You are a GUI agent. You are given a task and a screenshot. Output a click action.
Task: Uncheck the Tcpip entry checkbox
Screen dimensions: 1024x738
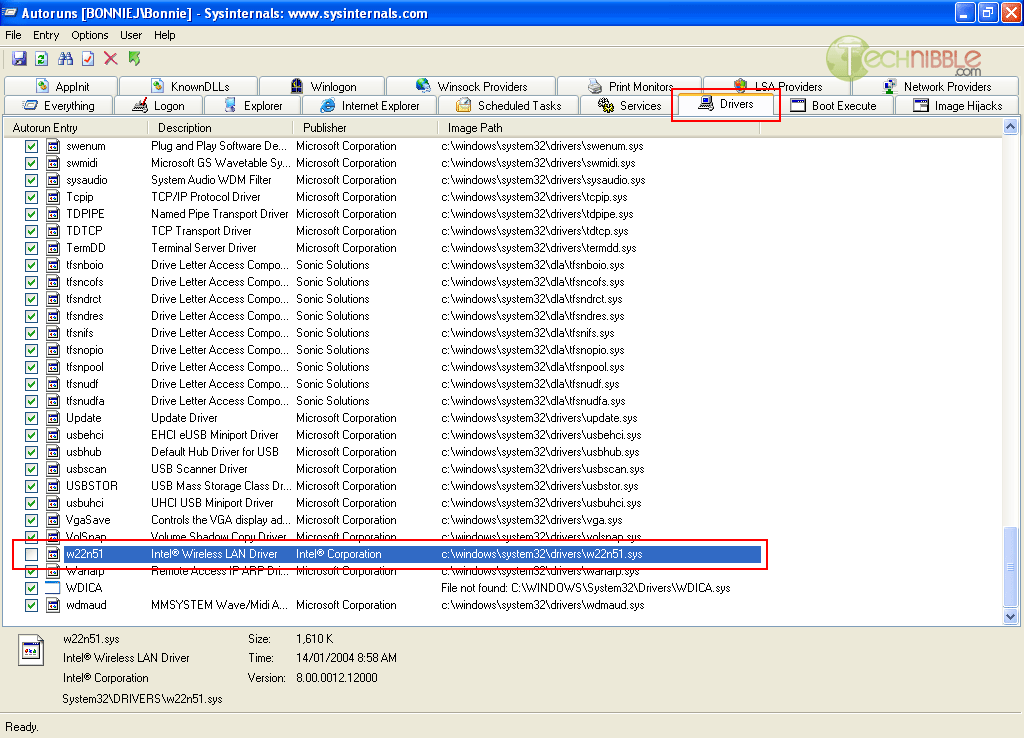tap(31, 197)
